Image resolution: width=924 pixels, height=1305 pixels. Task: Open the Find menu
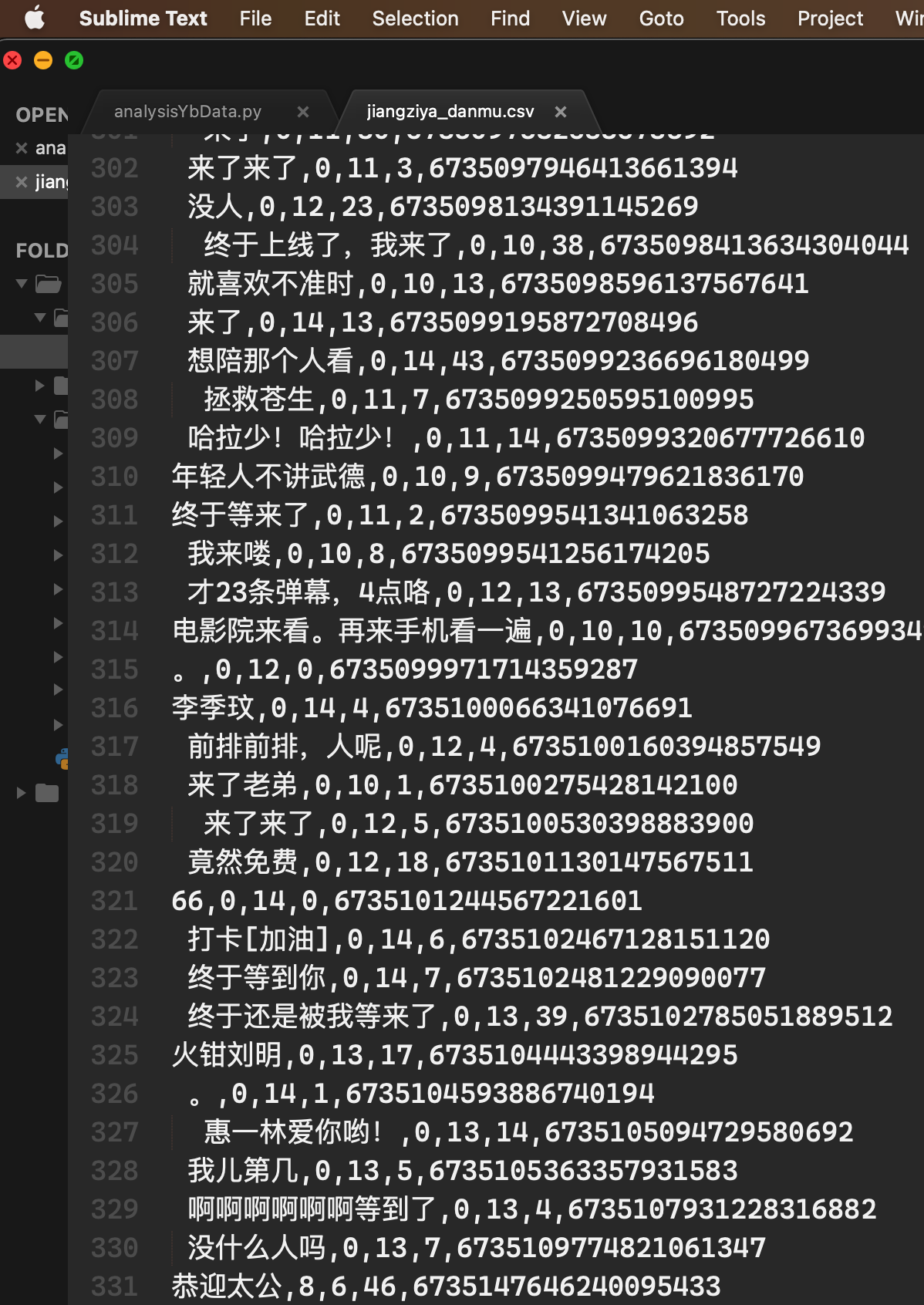[x=510, y=19]
